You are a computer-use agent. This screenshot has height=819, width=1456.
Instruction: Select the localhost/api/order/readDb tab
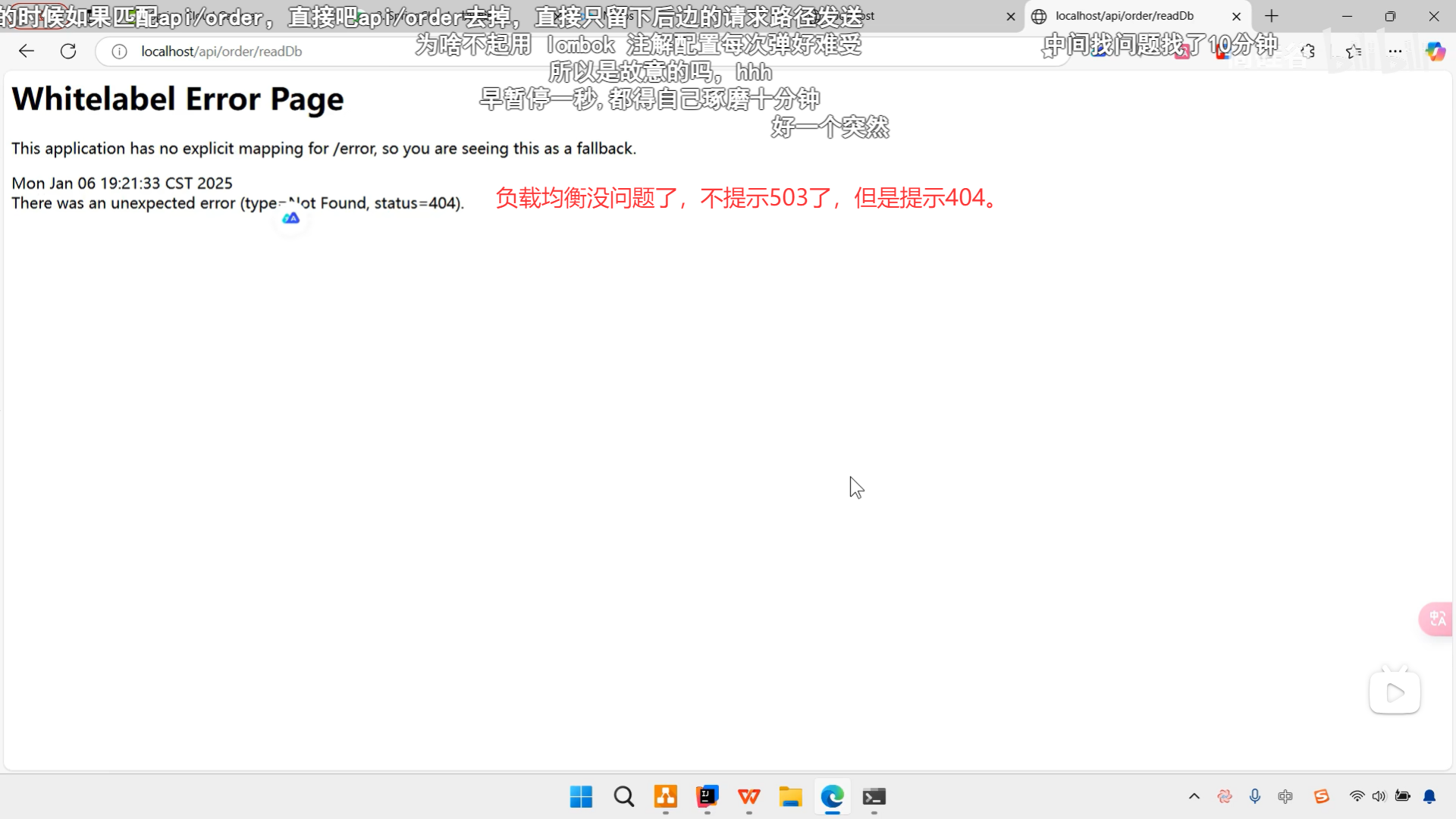[x=1125, y=16]
